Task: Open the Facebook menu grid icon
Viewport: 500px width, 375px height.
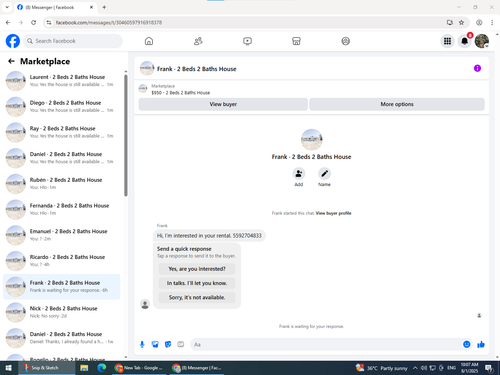Action: (447, 41)
